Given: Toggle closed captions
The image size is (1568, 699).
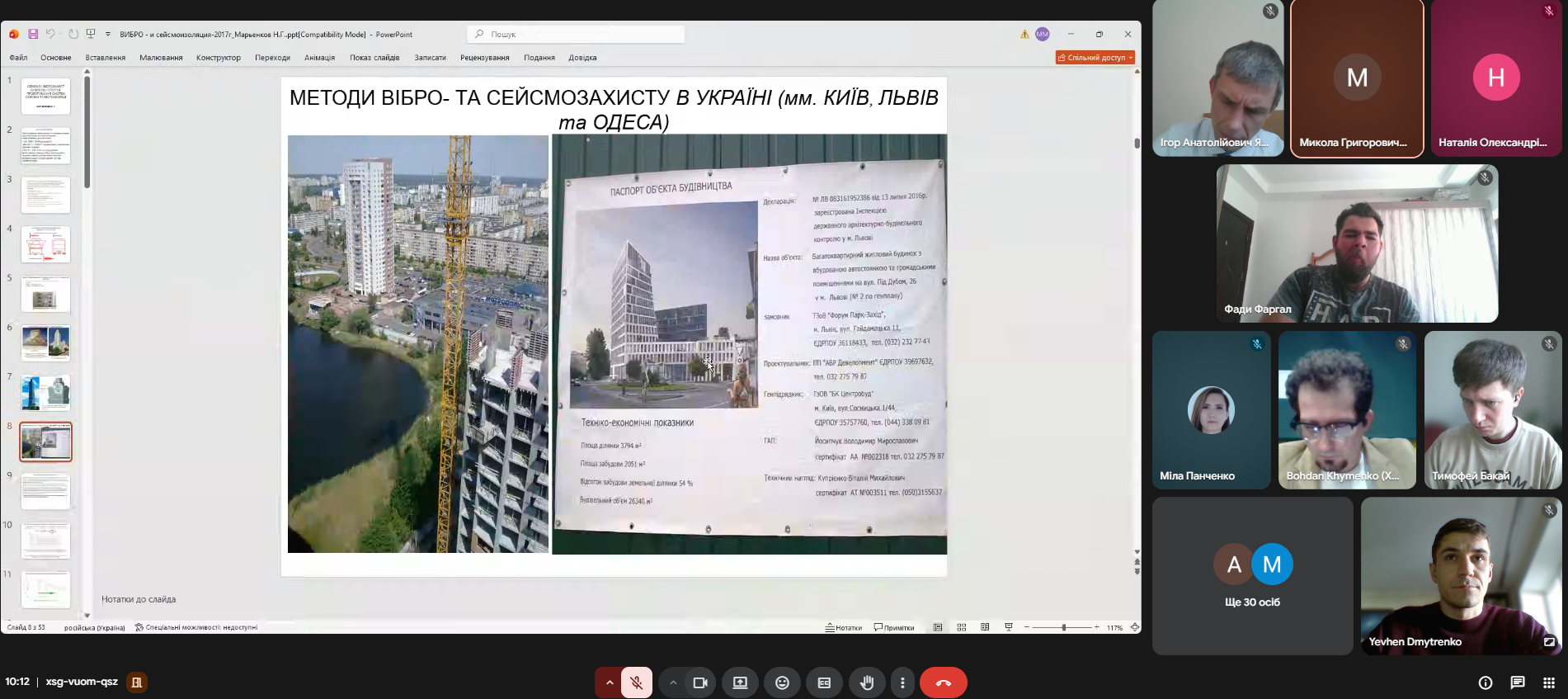Looking at the screenshot, I should coord(823,682).
